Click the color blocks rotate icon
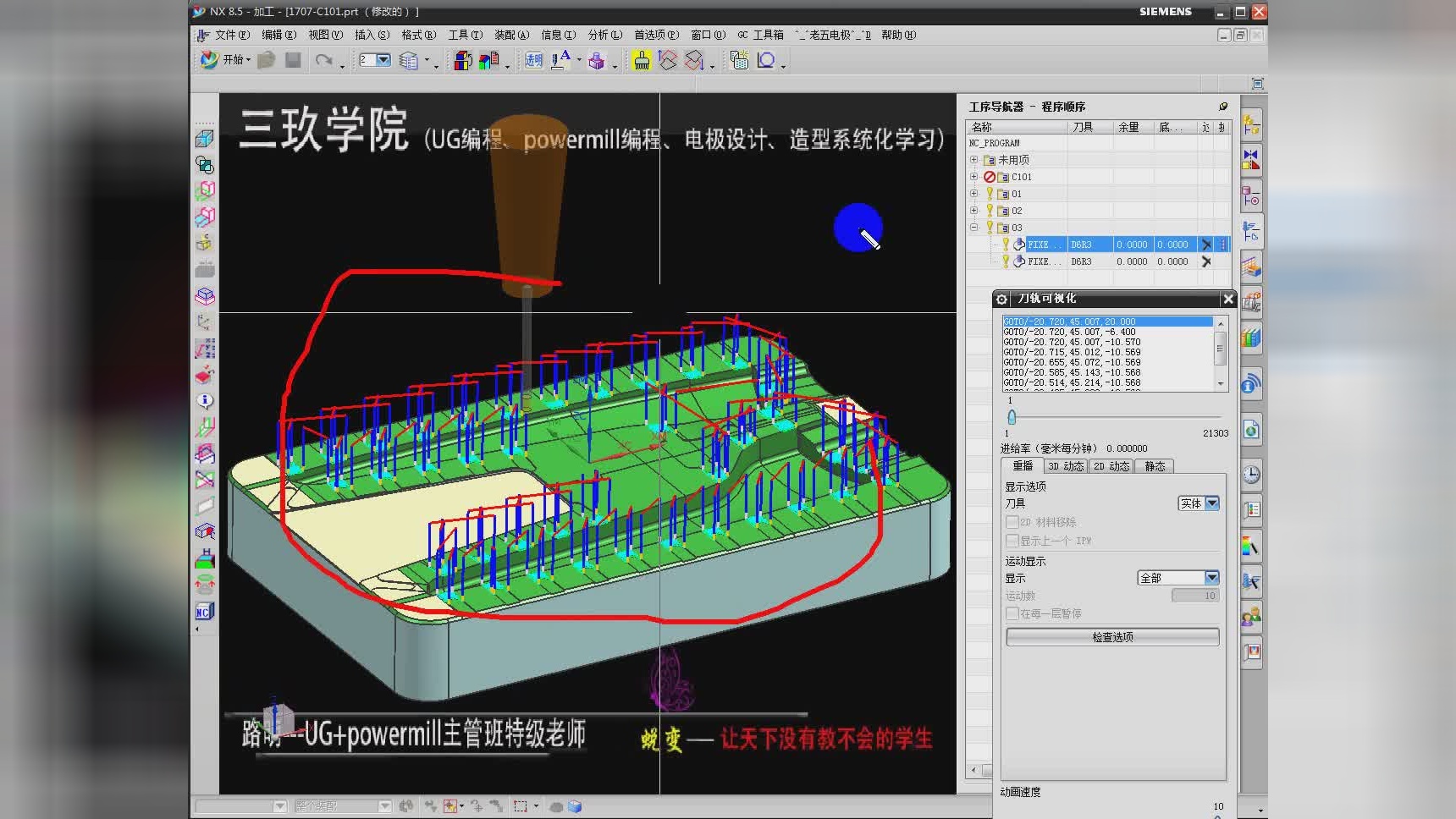The image size is (1456, 819). 462,61
